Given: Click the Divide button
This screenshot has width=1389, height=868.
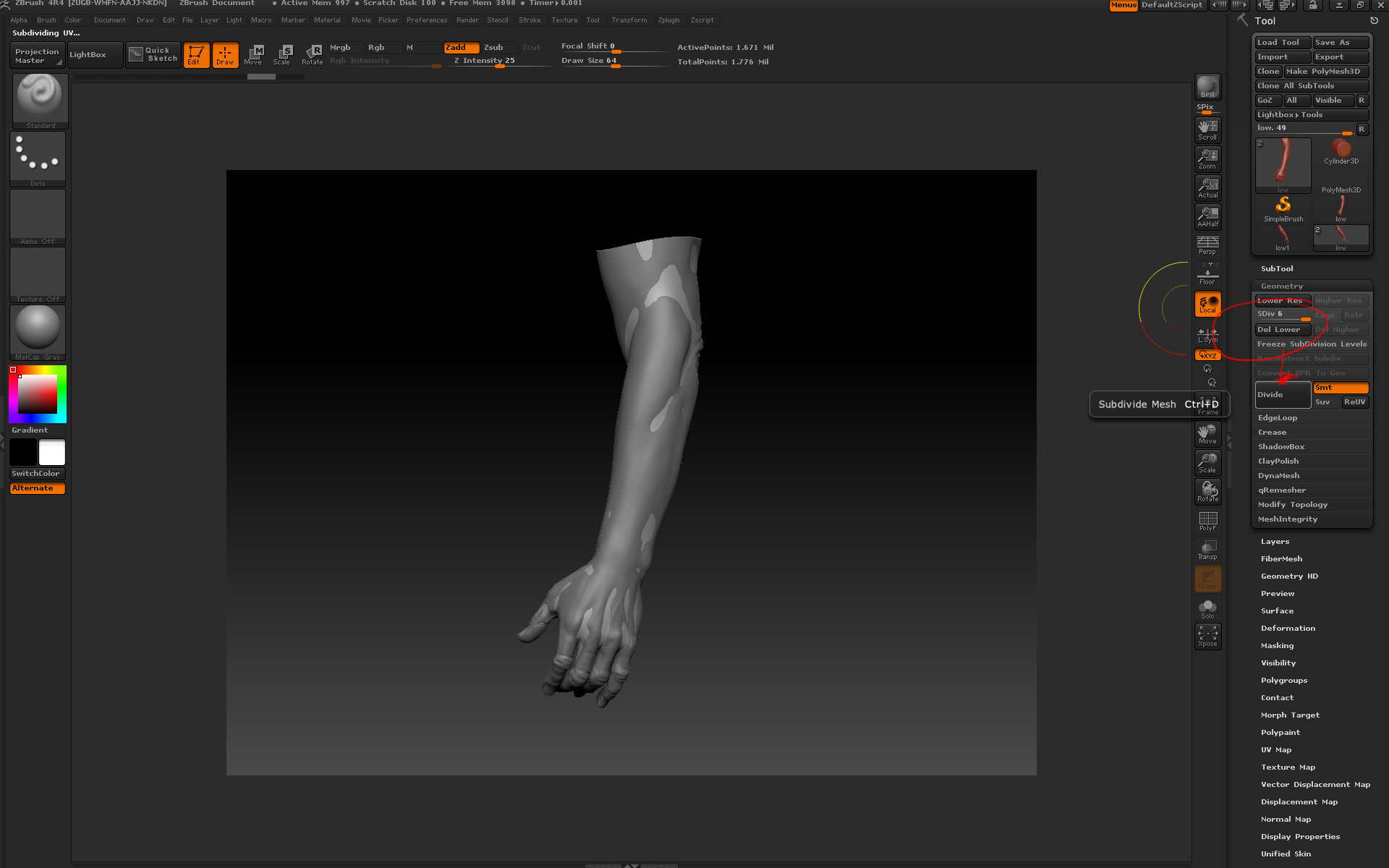Looking at the screenshot, I should click(1283, 395).
